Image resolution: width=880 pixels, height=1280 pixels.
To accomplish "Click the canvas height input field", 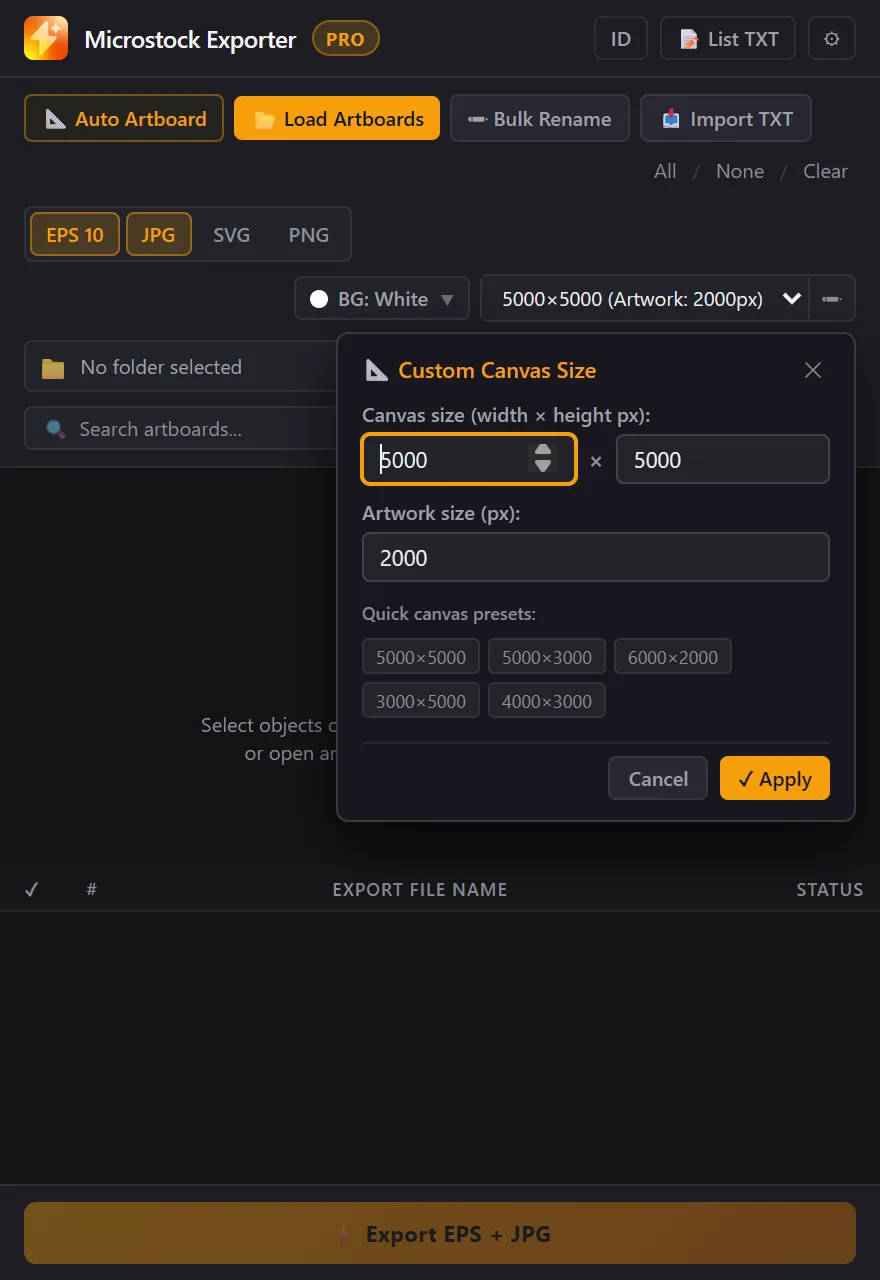I will (x=723, y=460).
